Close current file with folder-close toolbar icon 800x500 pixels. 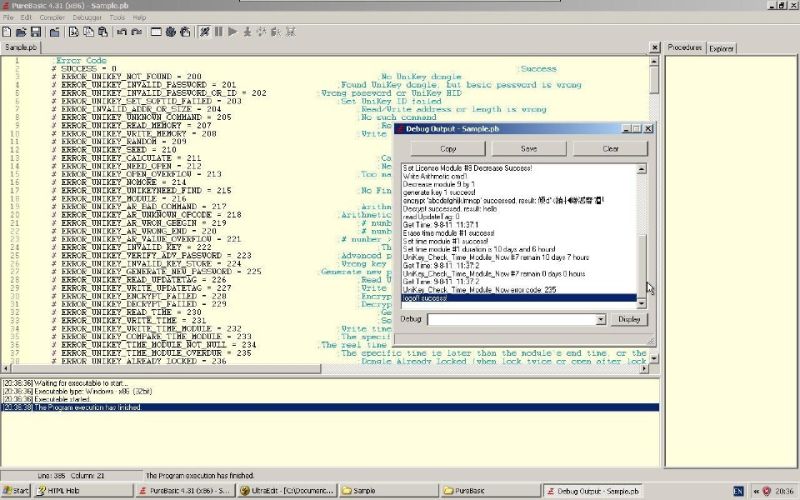coord(54,32)
